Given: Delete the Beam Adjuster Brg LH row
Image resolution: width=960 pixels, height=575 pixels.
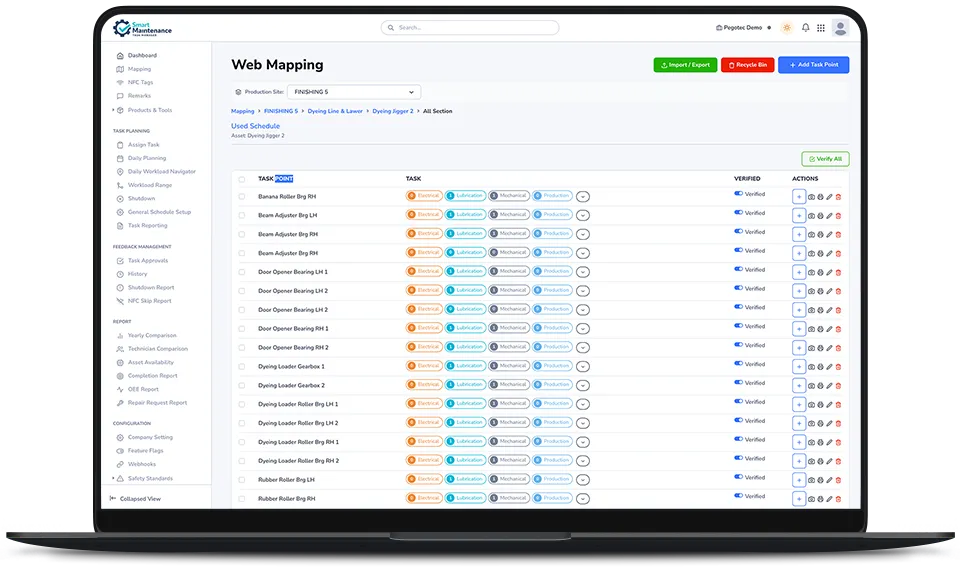Looking at the screenshot, I should coord(838,216).
